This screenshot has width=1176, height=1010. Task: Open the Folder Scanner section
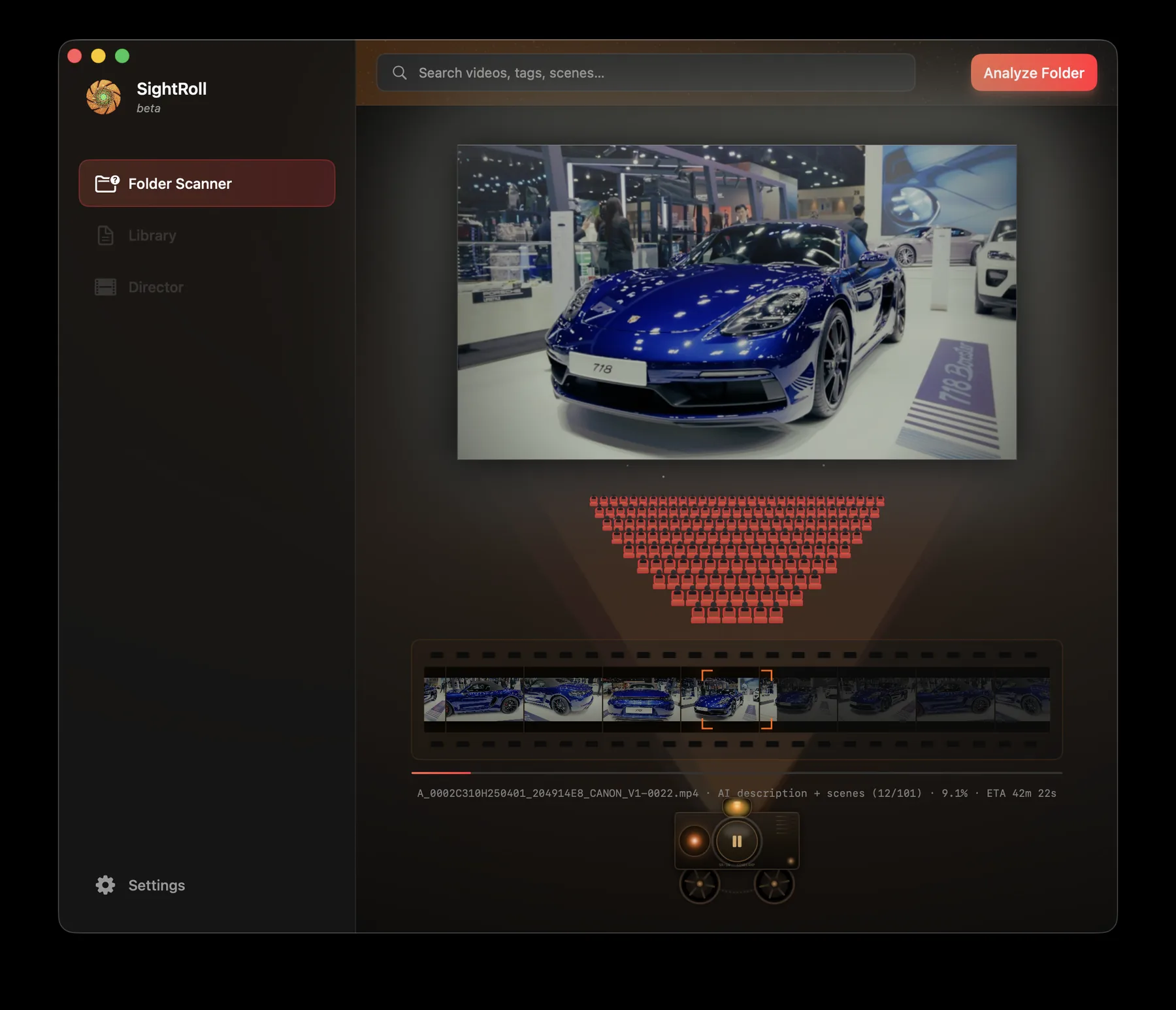coord(206,184)
